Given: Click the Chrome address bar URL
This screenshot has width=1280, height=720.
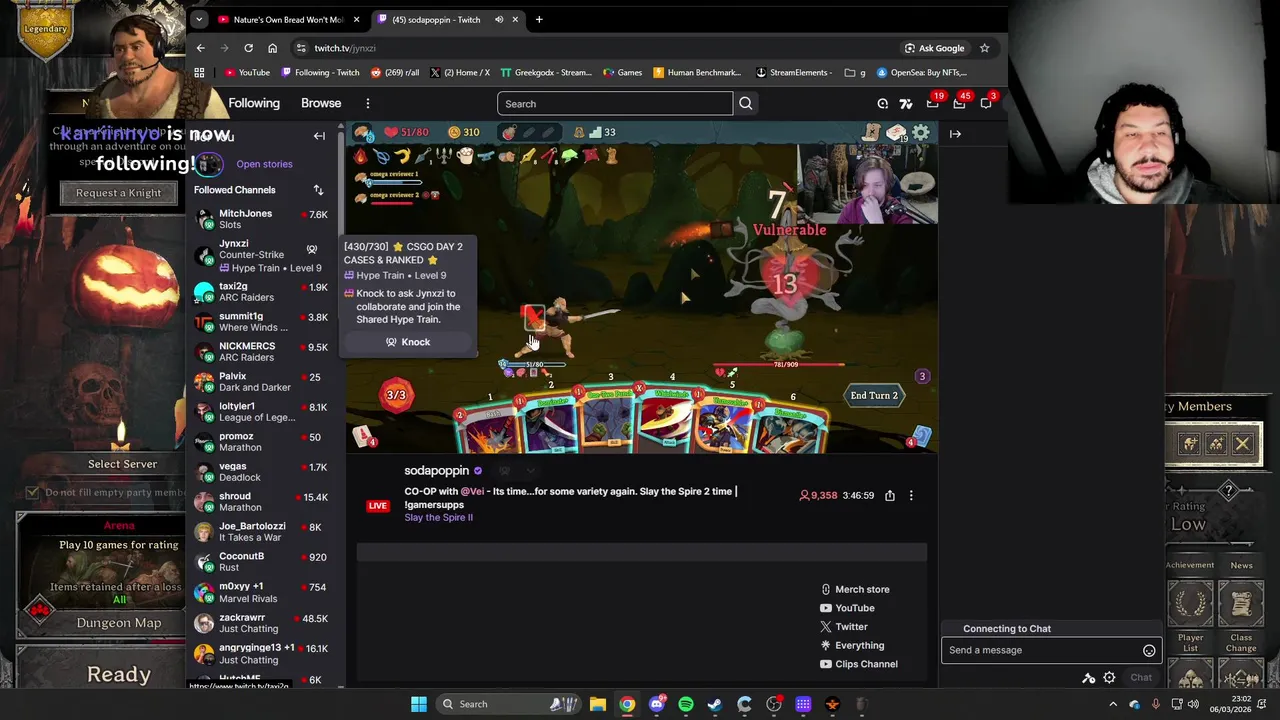Looking at the screenshot, I should click(x=345, y=48).
